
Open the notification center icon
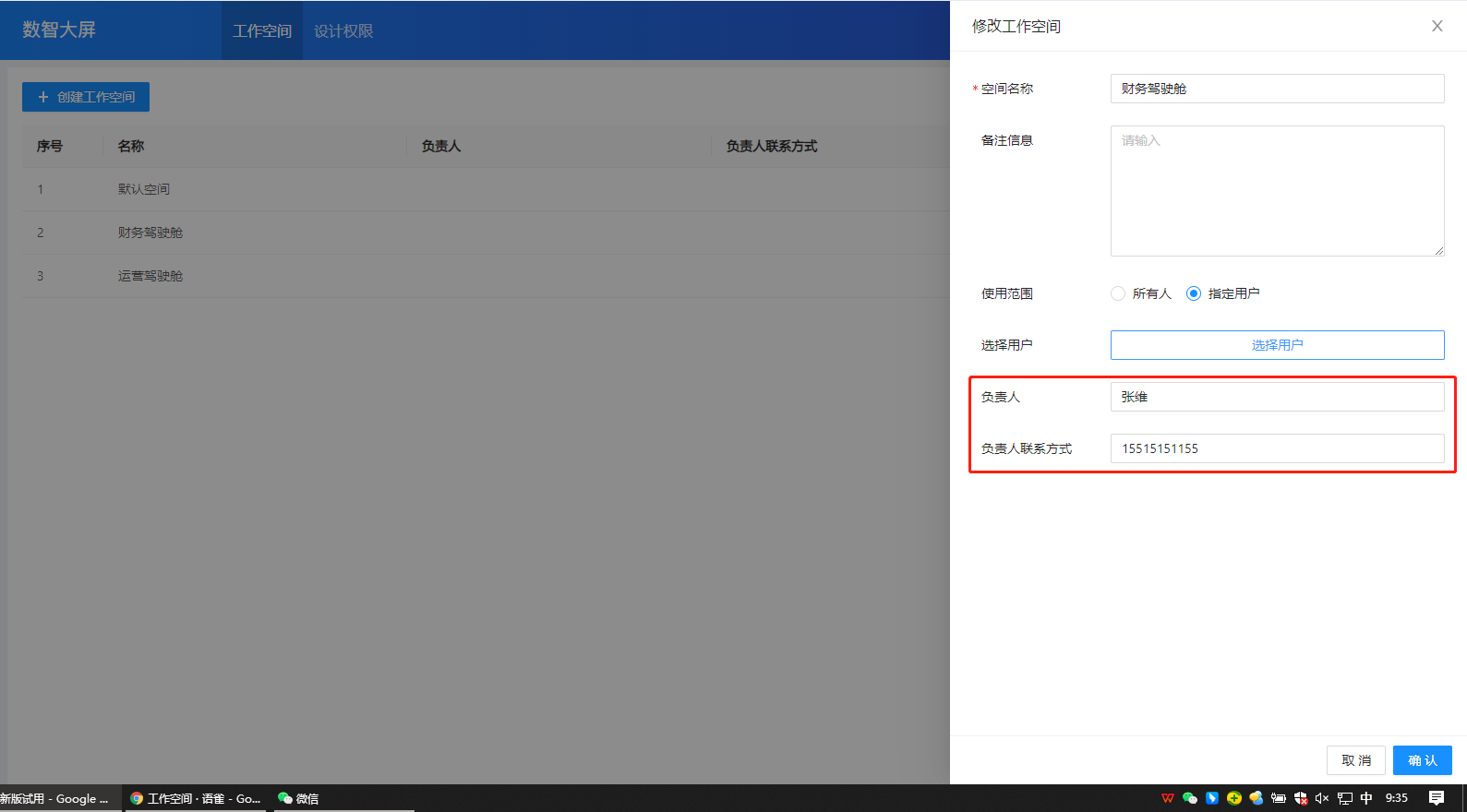tap(1436, 798)
